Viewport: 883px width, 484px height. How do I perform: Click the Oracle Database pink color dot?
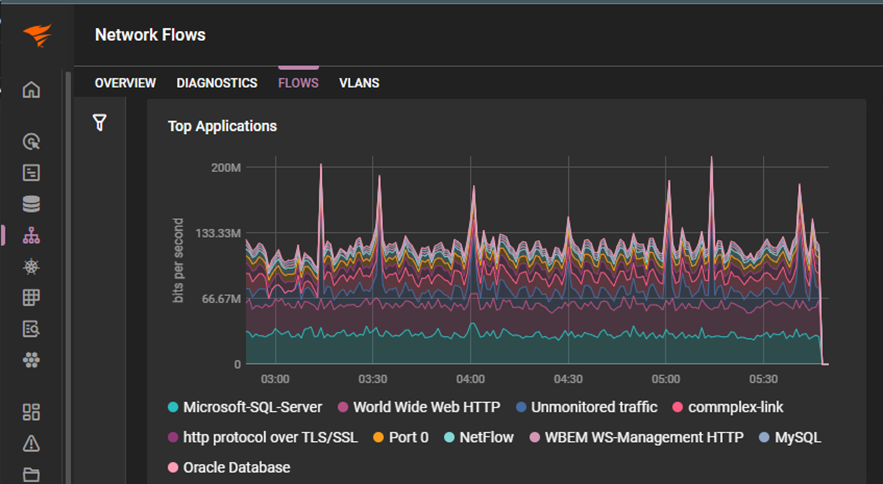(173, 467)
